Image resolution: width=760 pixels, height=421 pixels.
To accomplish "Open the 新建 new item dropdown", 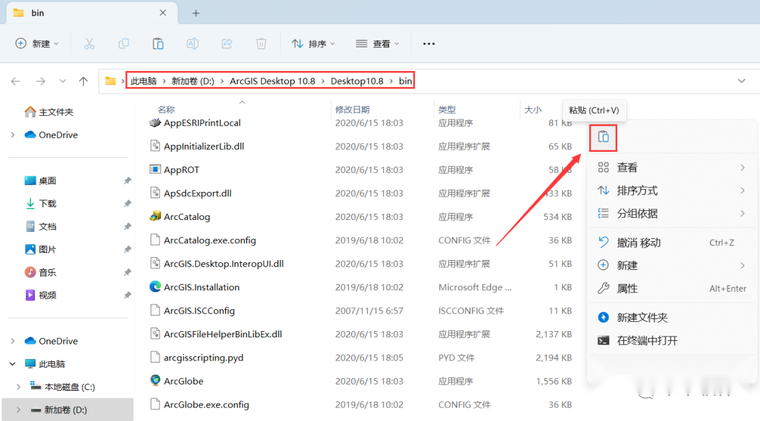I will coord(37,44).
